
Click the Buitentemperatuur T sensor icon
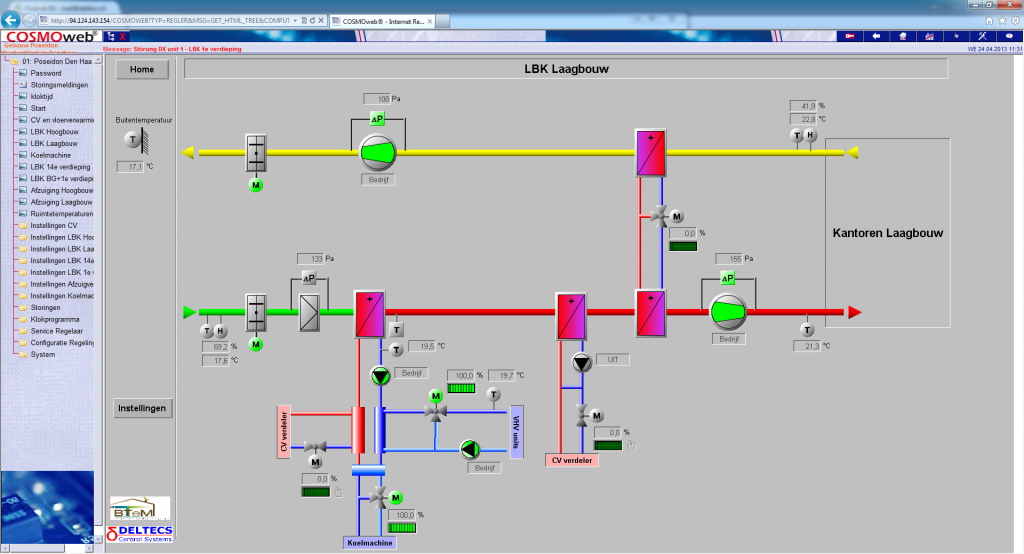tap(133, 139)
